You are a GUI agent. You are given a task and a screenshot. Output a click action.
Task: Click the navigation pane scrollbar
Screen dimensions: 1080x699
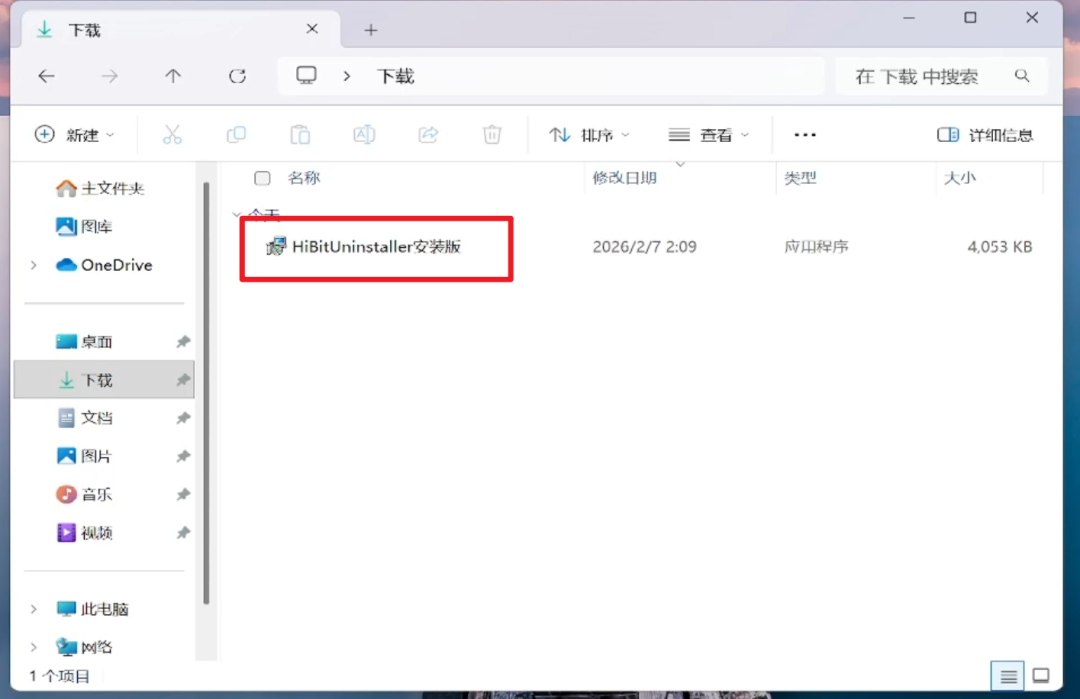tap(206, 393)
